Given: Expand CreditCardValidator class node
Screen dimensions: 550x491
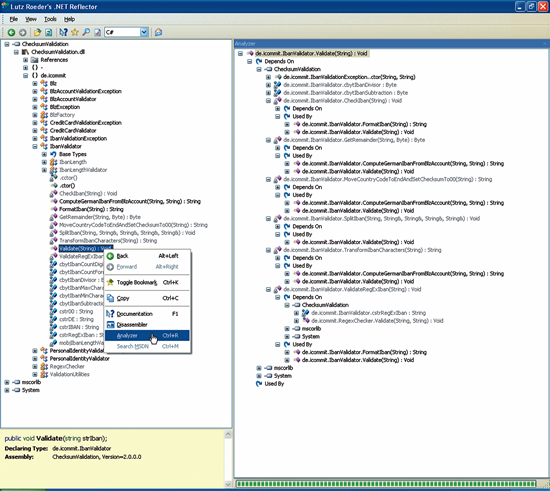Looking at the screenshot, I should [35, 130].
